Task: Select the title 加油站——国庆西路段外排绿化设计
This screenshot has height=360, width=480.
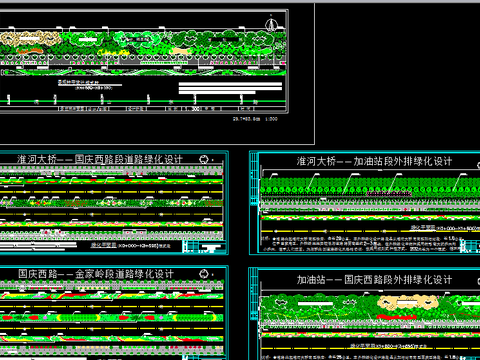Action: point(374,279)
